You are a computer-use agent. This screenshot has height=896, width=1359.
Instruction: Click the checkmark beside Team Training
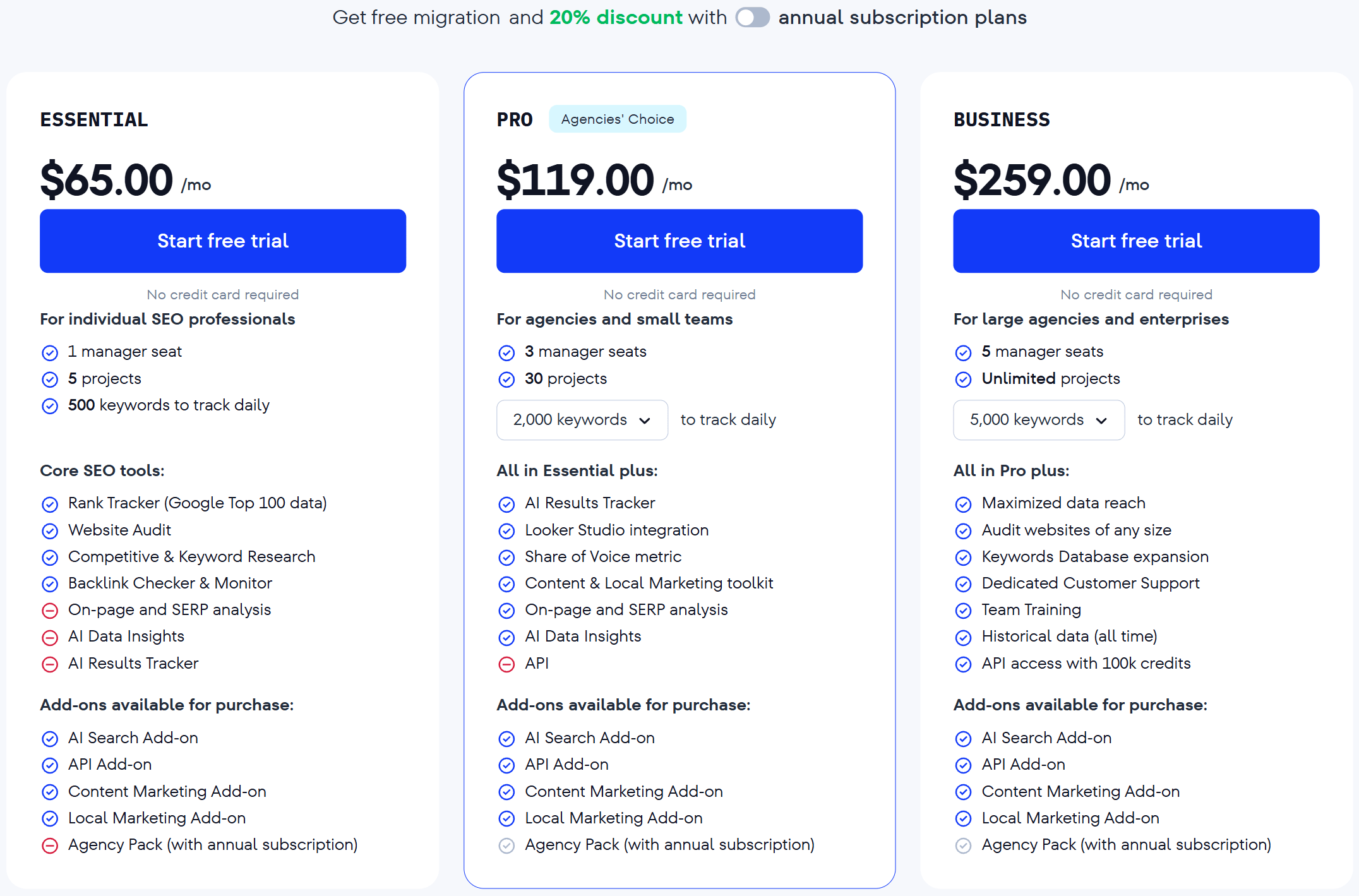[x=964, y=611]
